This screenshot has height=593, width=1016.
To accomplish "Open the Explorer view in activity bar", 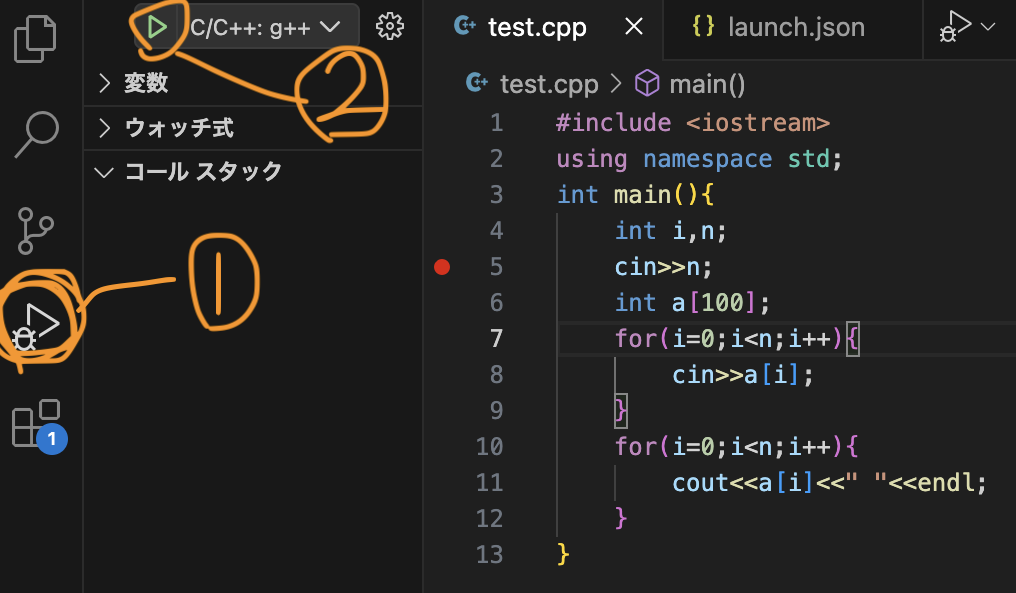I will [35, 39].
